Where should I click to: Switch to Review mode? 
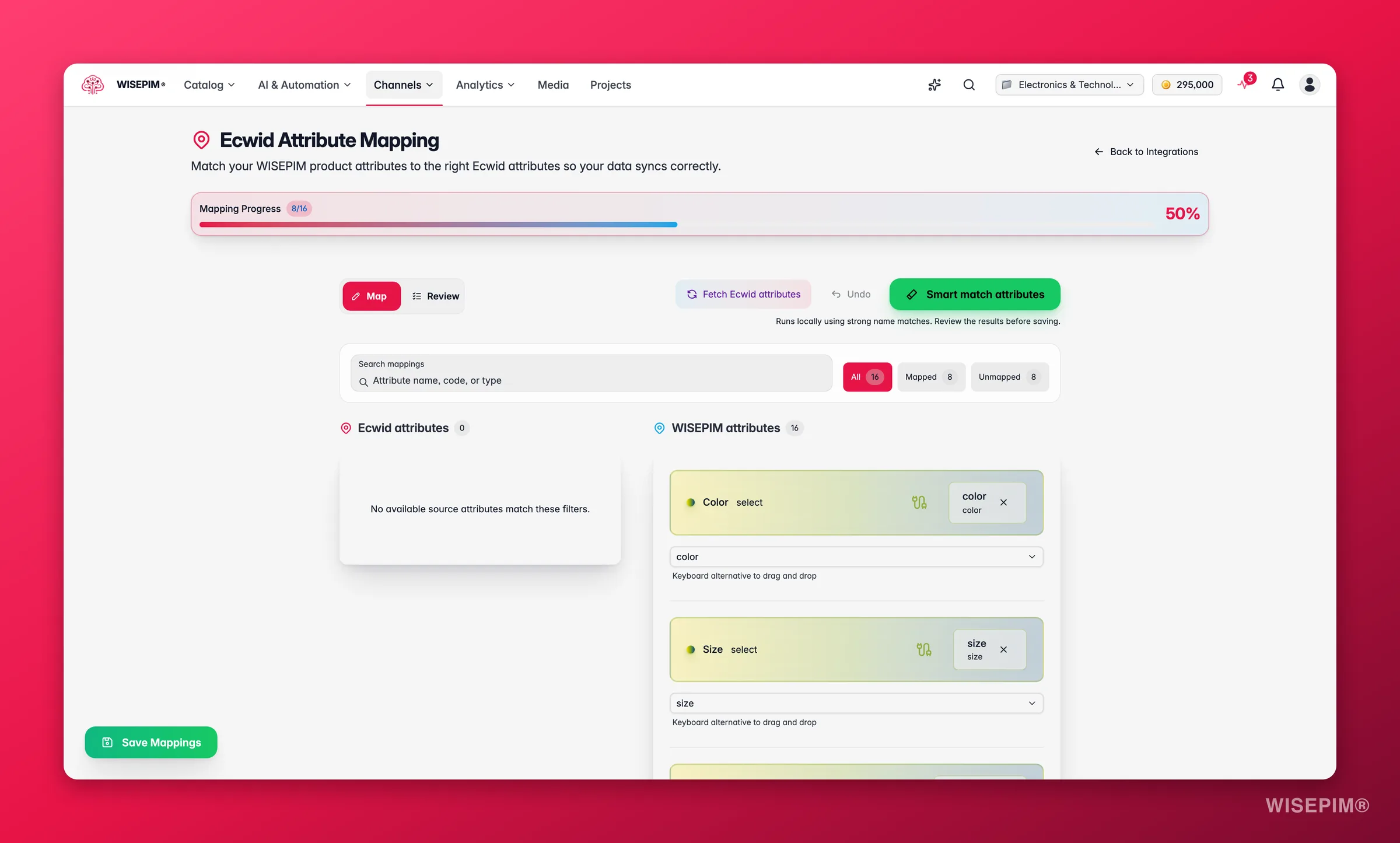coord(435,296)
